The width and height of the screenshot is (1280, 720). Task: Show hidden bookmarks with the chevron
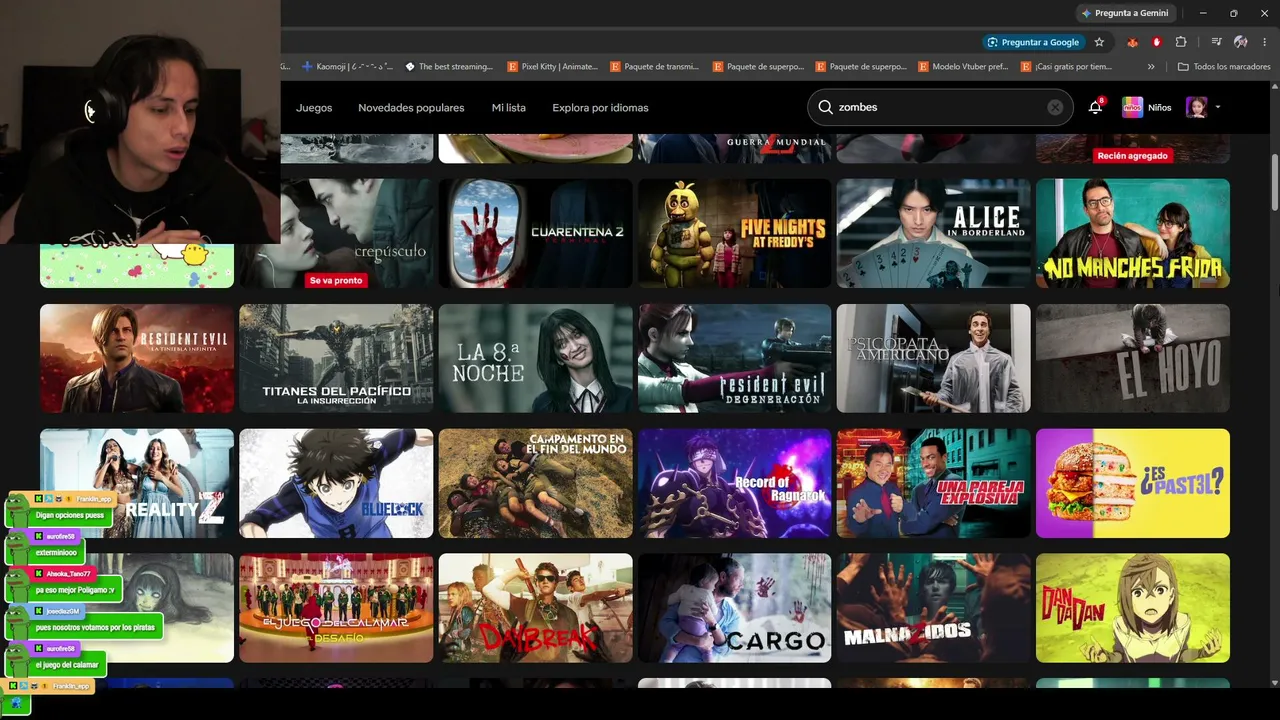[x=1151, y=67]
